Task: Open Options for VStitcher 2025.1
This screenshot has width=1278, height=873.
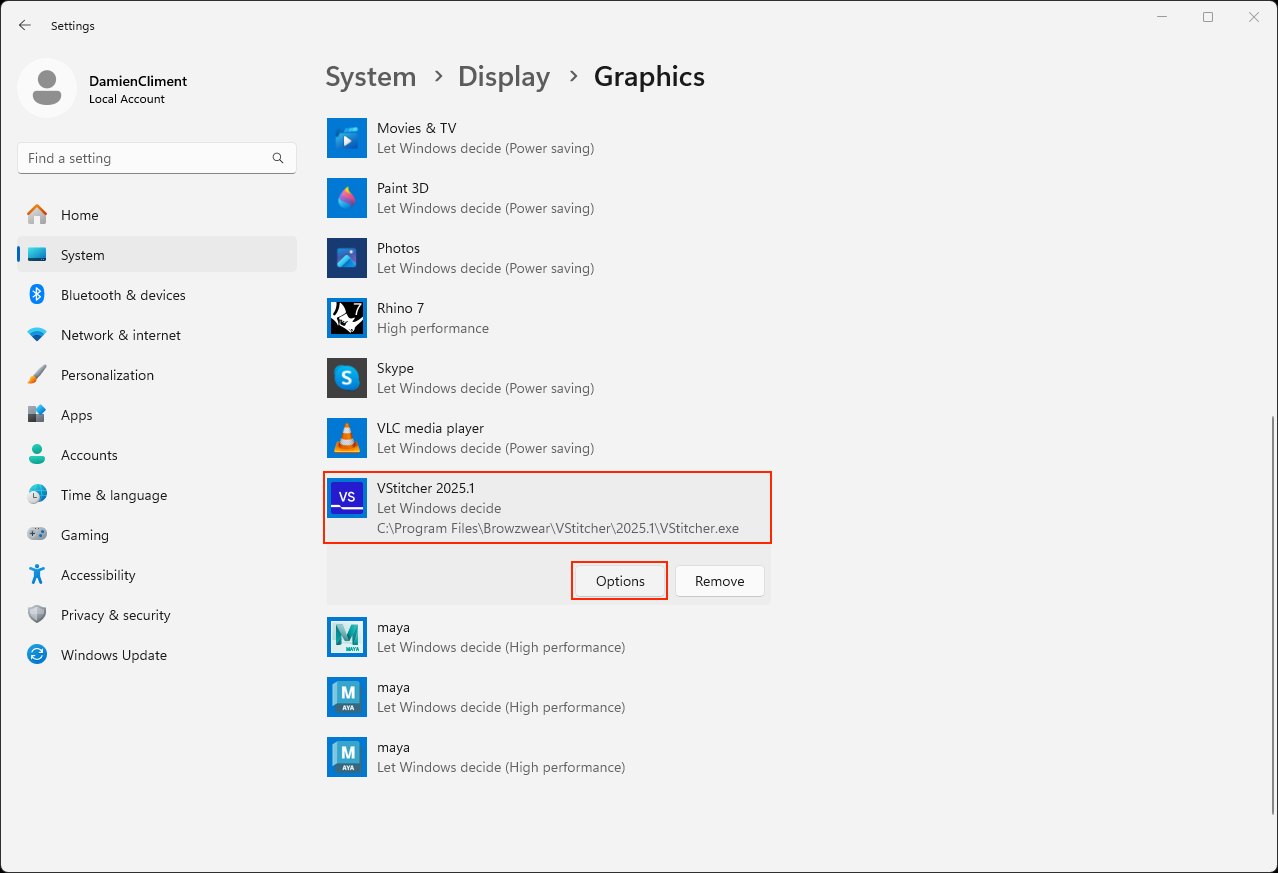Action: point(620,581)
